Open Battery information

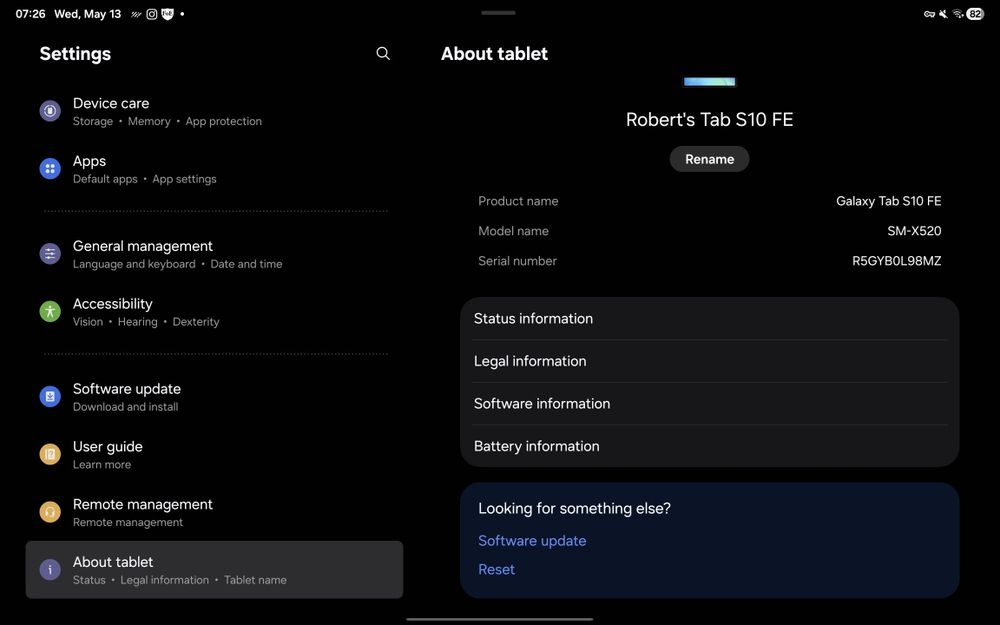pyautogui.click(x=709, y=446)
